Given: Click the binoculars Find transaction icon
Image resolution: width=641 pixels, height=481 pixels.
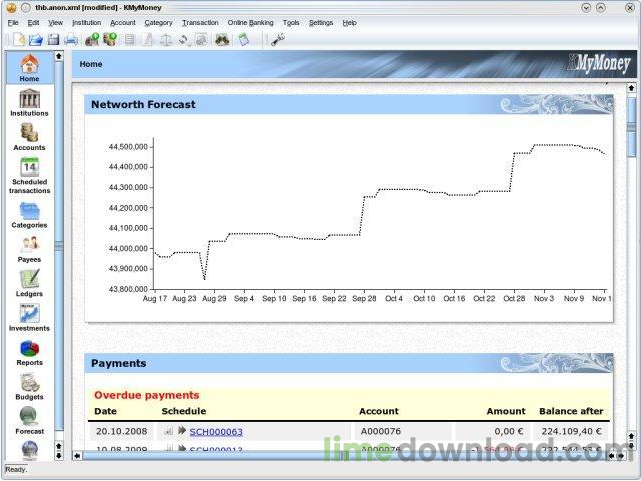Looking at the screenshot, I should point(222,39).
